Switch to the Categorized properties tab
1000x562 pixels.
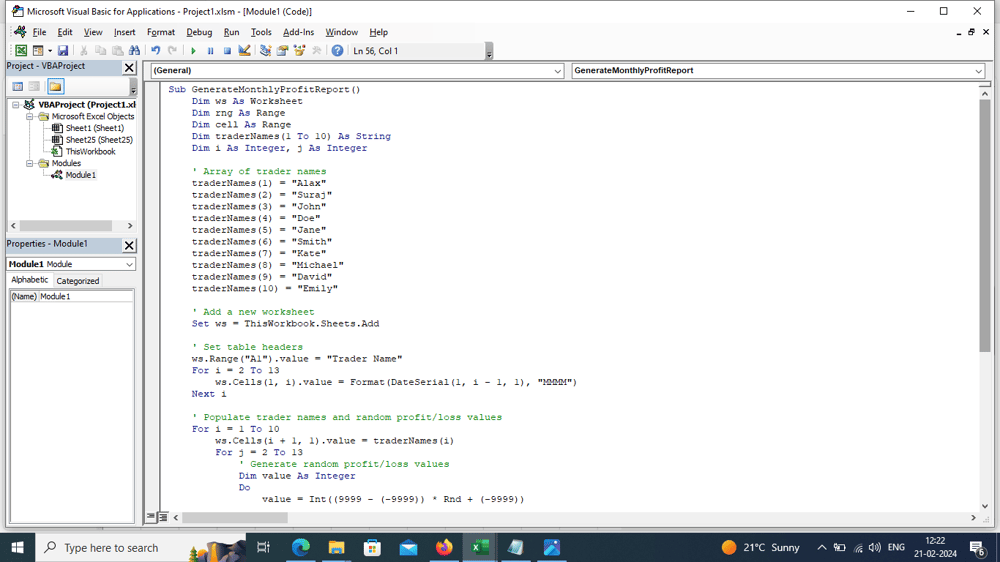(x=78, y=281)
